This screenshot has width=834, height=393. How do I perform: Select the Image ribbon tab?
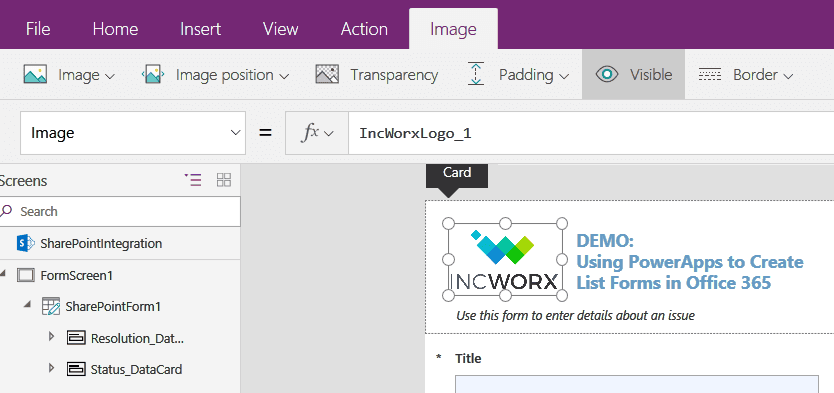tap(453, 29)
